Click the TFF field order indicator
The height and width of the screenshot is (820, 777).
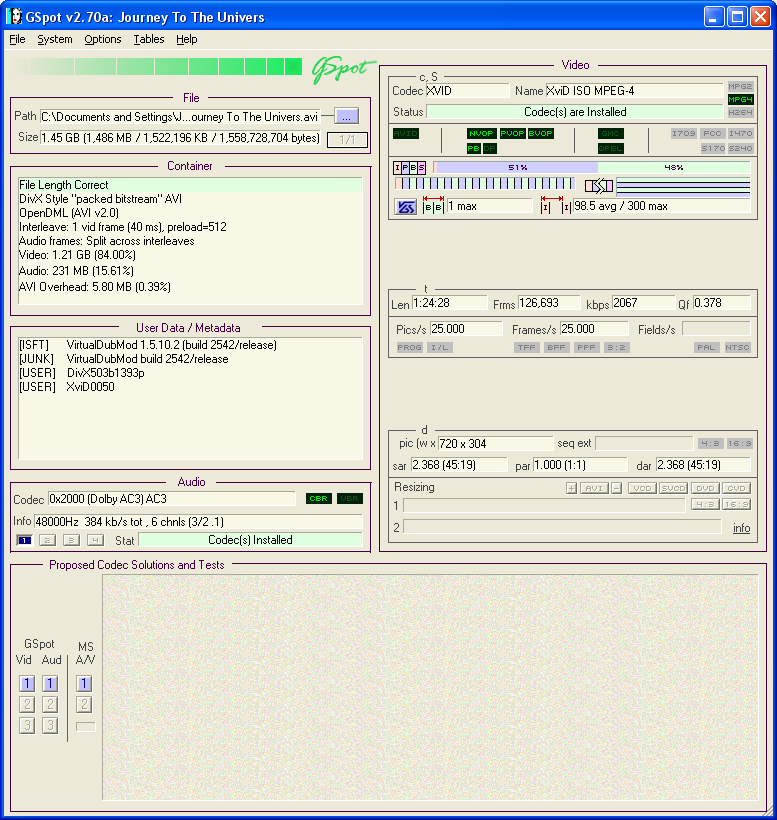527,347
